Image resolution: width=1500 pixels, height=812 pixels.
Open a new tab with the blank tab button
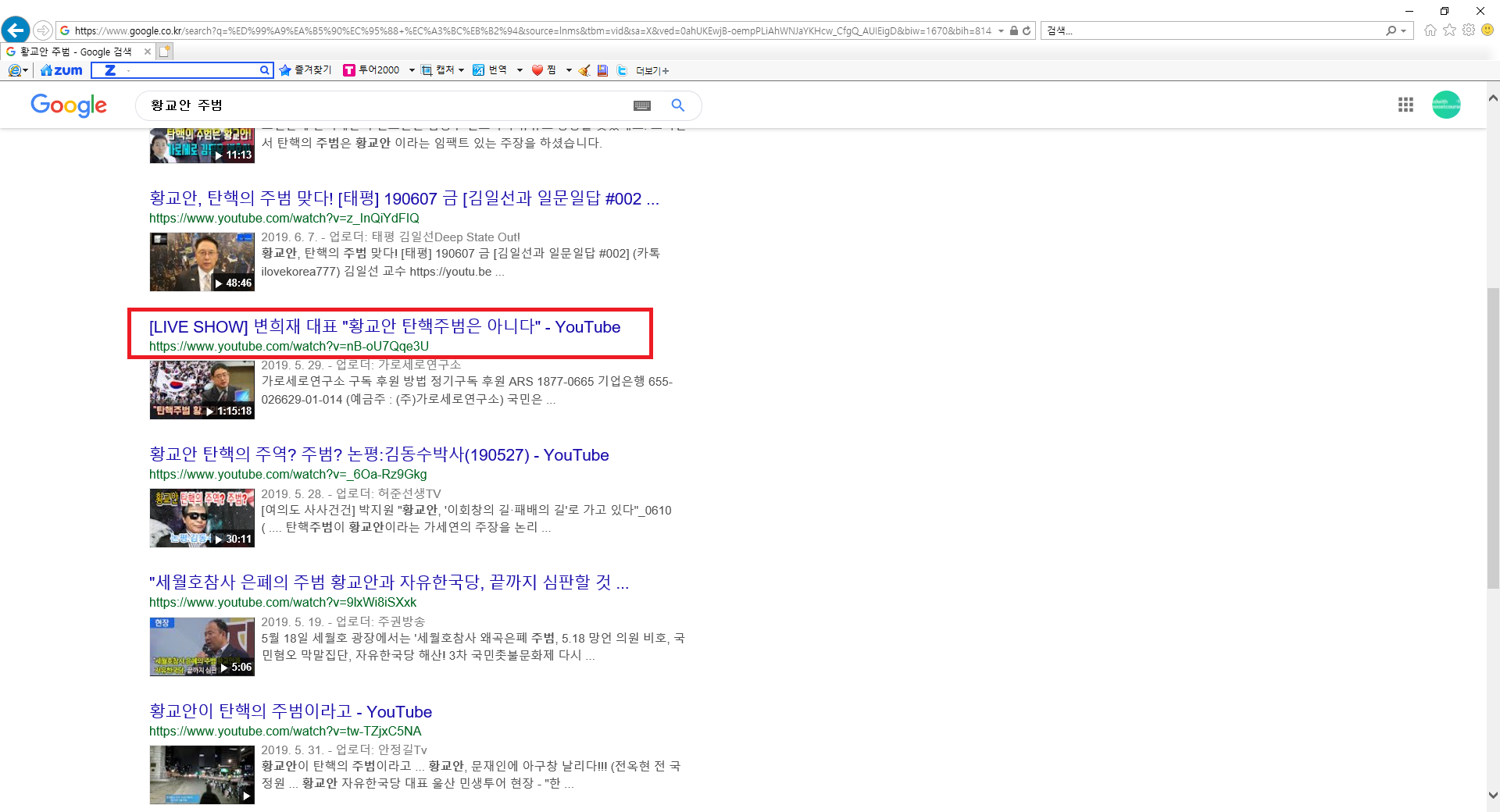pos(165,52)
